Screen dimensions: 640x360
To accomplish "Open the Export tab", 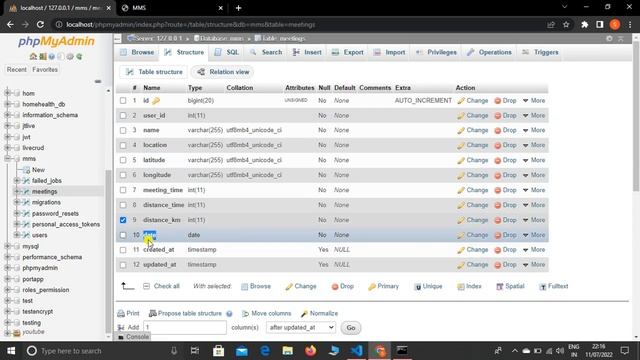I will pyautogui.click(x=348, y=52).
